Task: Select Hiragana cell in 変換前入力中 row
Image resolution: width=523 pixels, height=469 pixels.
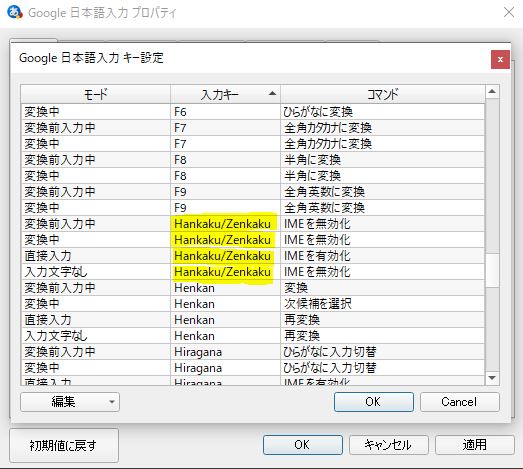Action: [x=225, y=352]
